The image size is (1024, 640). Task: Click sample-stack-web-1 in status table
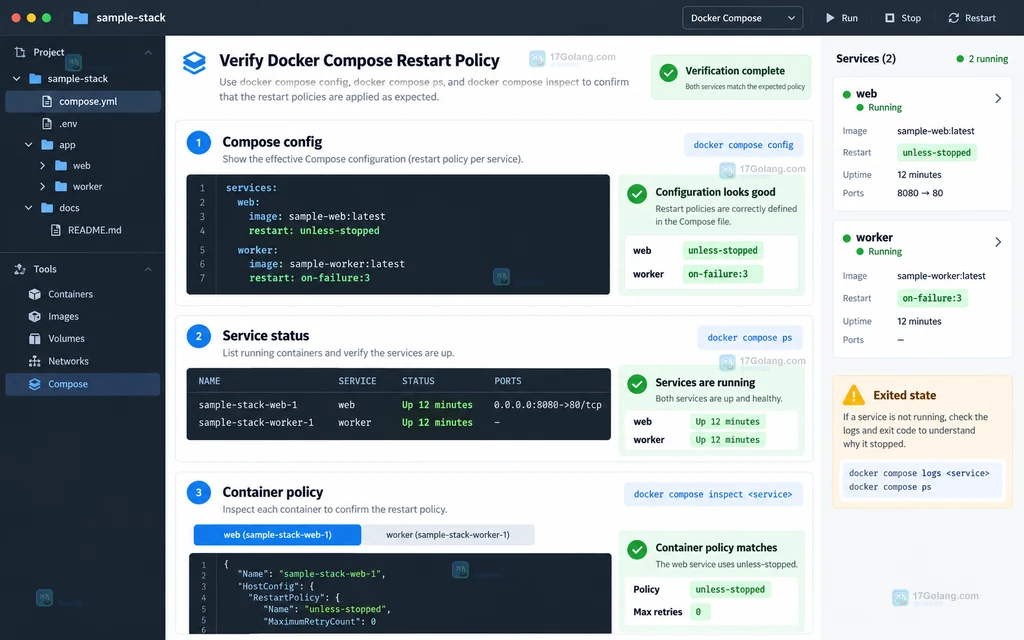(248, 405)
